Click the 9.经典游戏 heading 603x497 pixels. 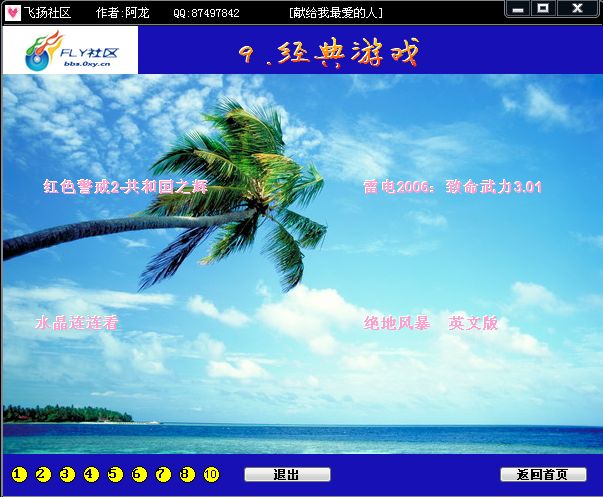tap(329, 53)
